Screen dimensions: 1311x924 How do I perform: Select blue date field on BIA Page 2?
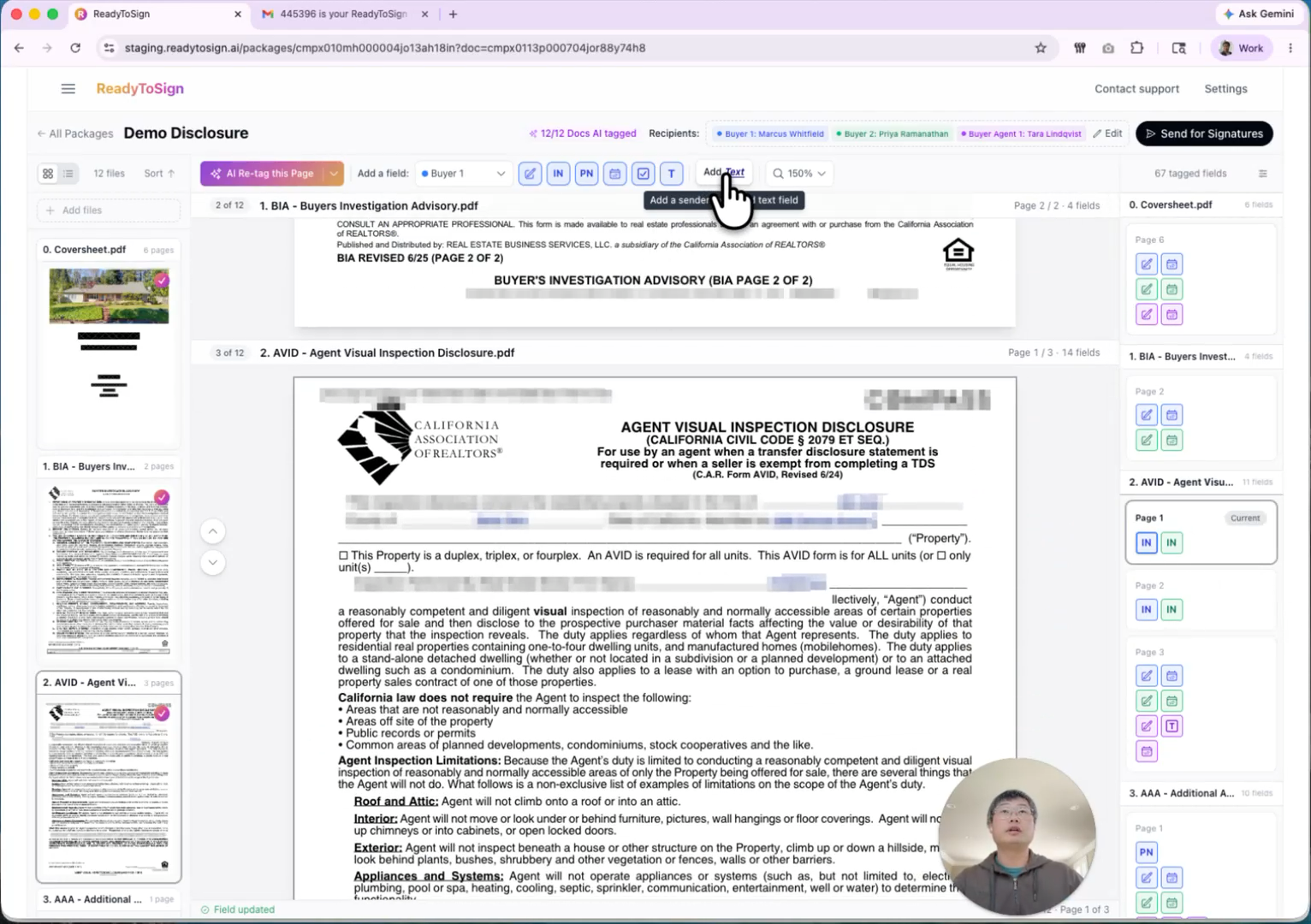[1172, 415]
